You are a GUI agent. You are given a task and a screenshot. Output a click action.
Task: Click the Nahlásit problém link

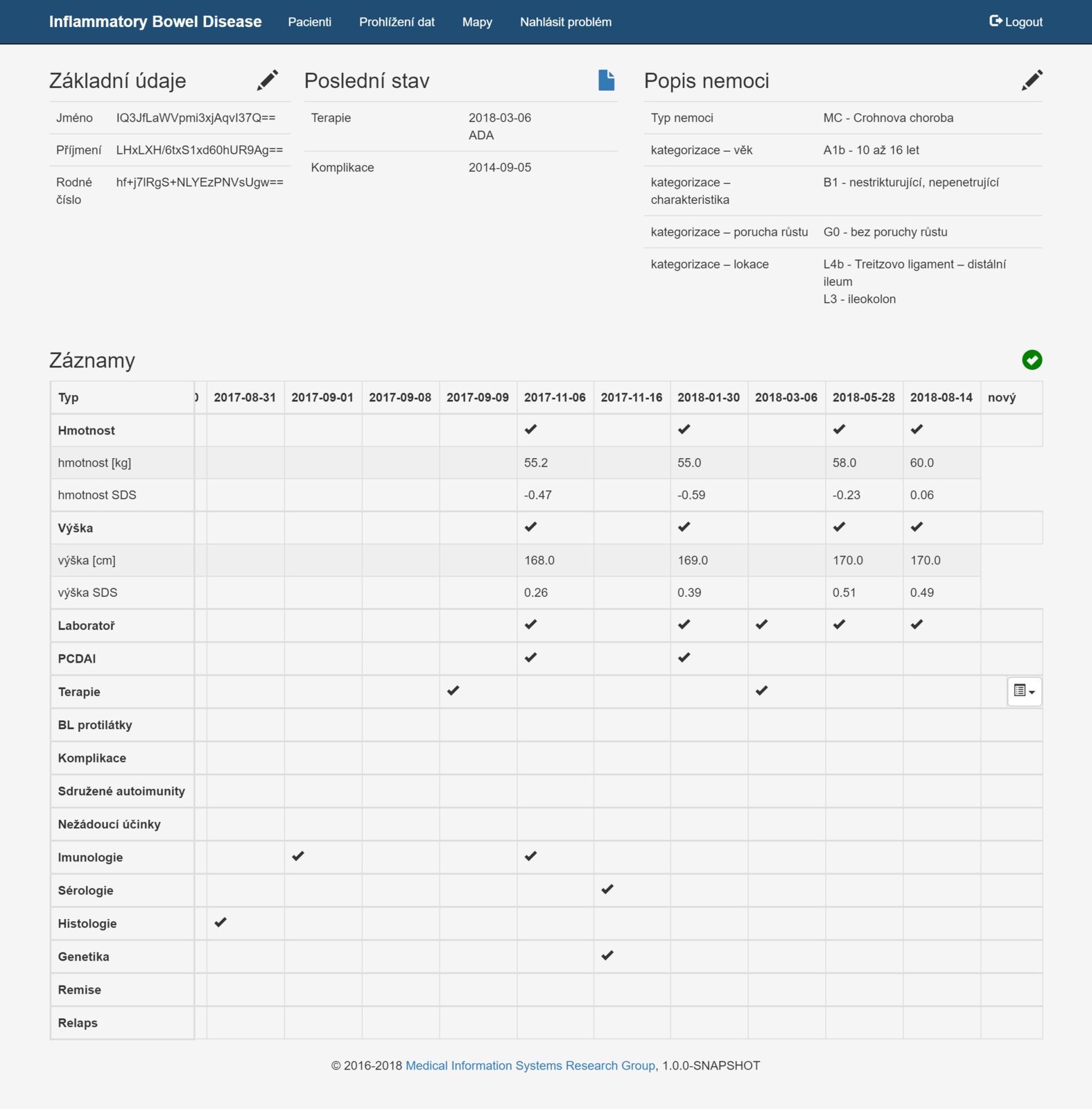pos(565,22)
